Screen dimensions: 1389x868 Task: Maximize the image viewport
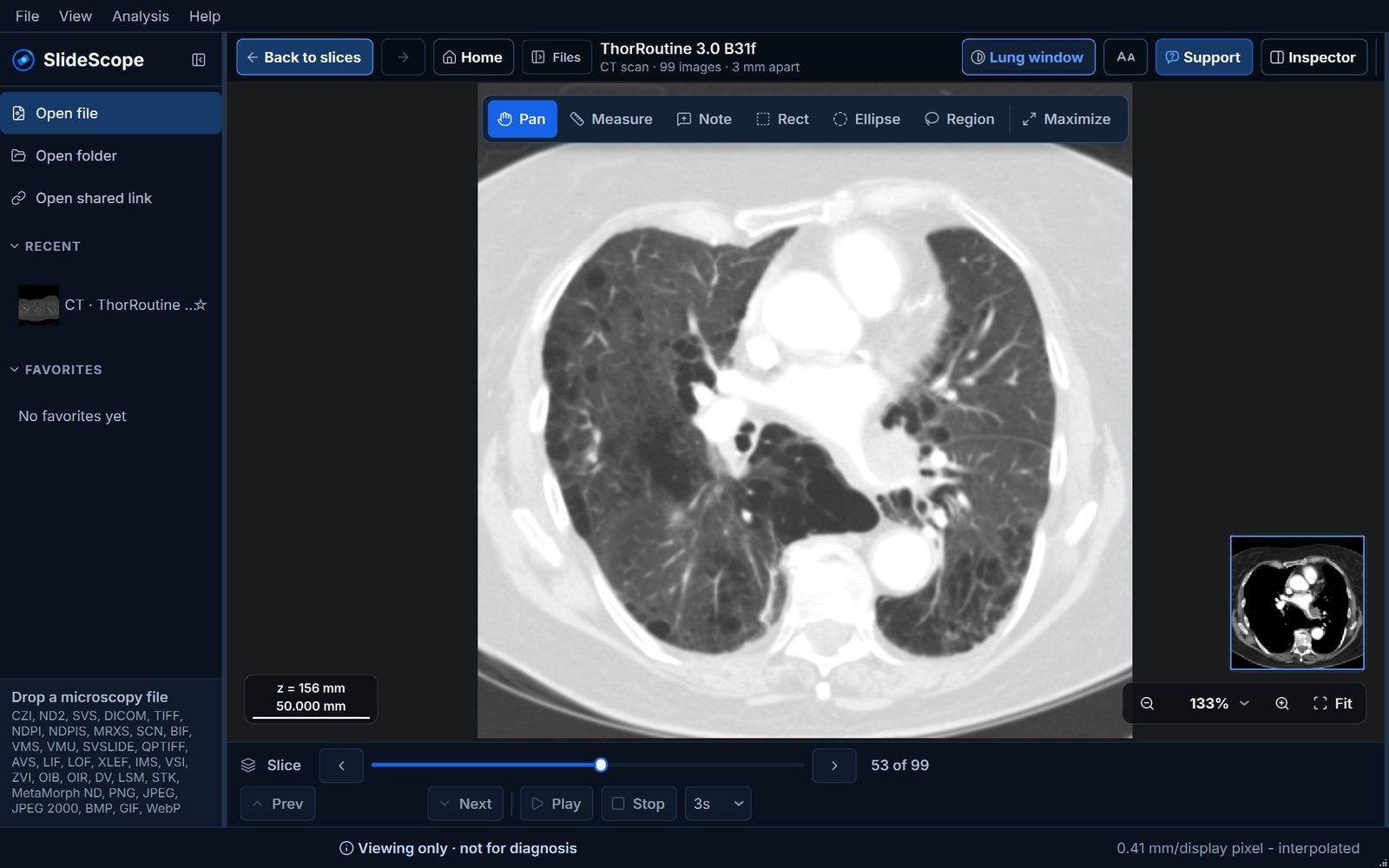click(x=1067, y=119)
